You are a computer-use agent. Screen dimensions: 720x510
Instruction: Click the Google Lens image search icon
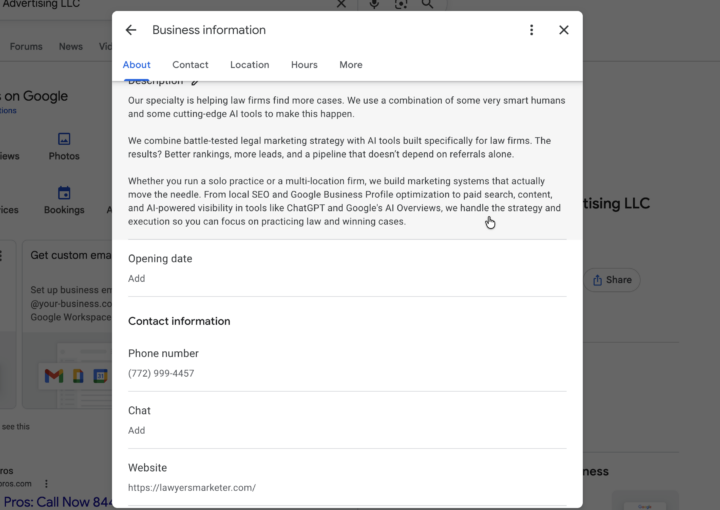401,4
